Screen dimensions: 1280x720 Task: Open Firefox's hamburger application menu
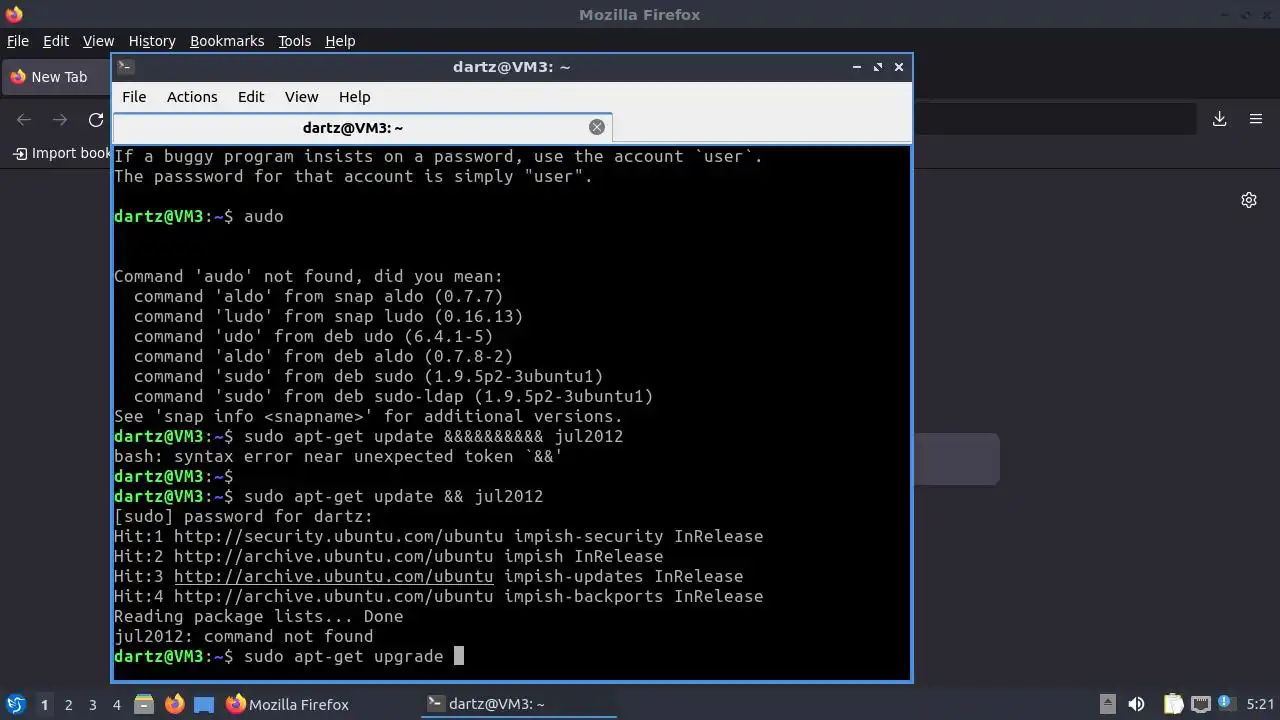click(1256, 119)
